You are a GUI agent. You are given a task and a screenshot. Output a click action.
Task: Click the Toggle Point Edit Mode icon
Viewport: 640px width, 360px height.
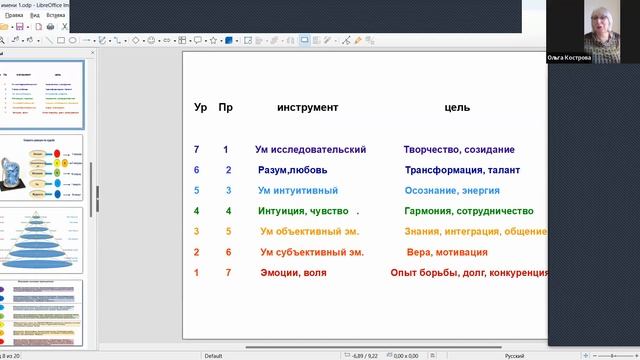point(347,40)
